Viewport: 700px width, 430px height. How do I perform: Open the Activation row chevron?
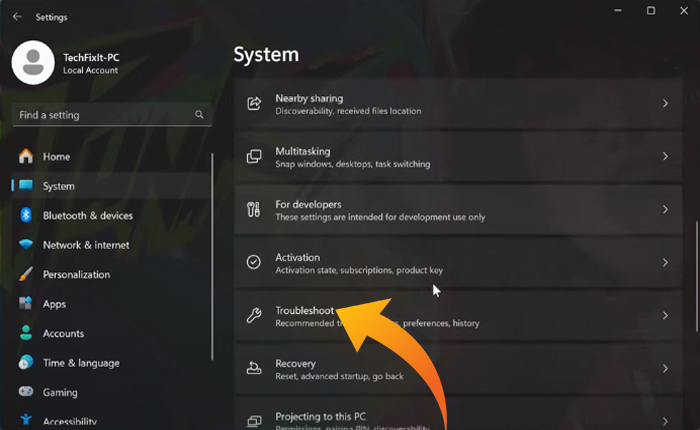click(x=665, y=263)
